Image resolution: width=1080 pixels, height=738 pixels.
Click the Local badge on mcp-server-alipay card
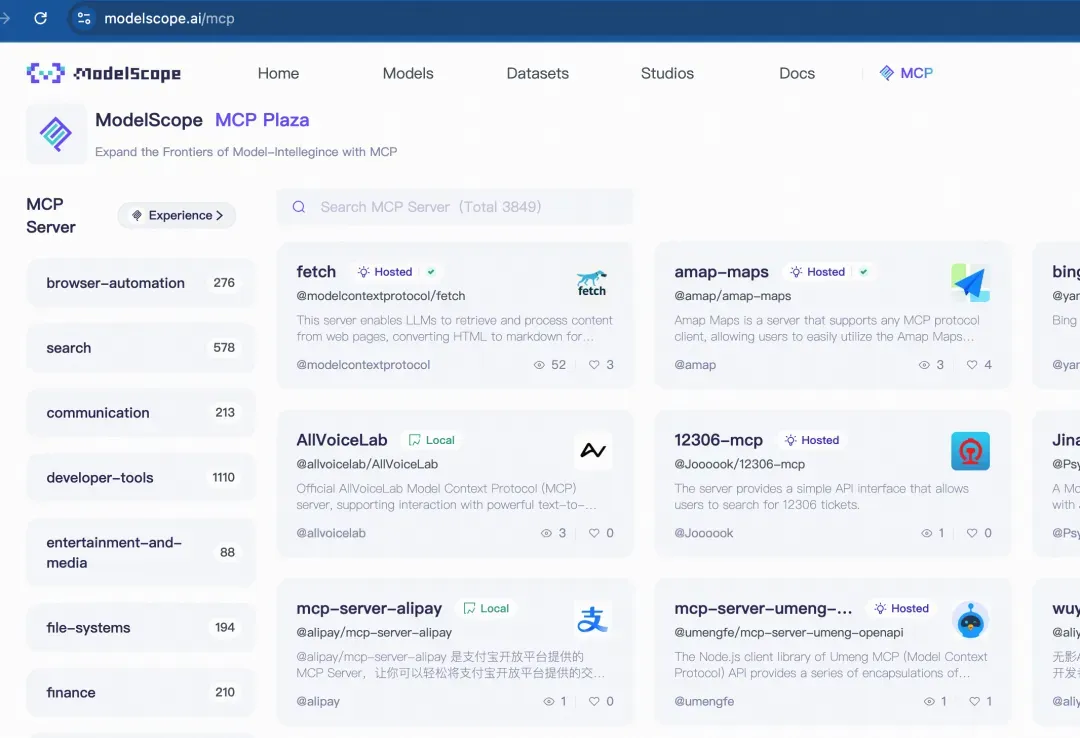[x=486, y=608]
